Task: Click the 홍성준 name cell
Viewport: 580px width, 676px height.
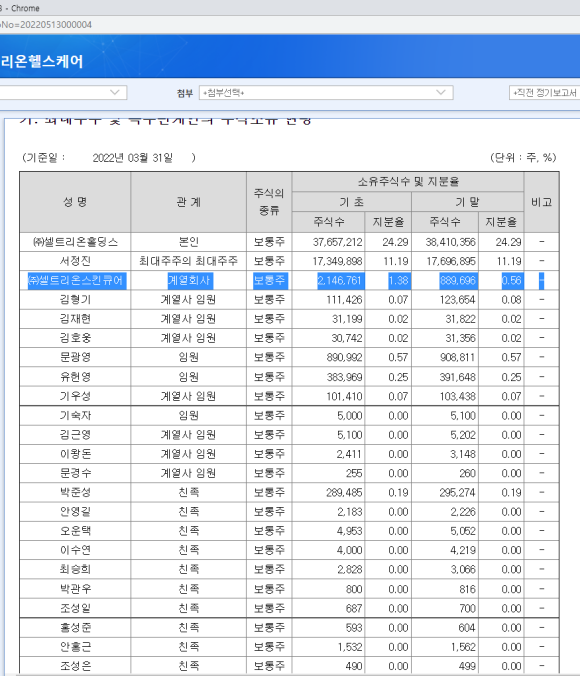Action: click(75, 628)
